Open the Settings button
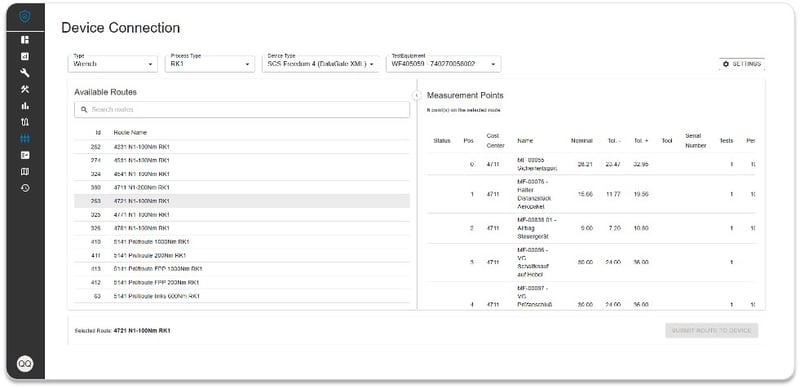 [742, 64]
